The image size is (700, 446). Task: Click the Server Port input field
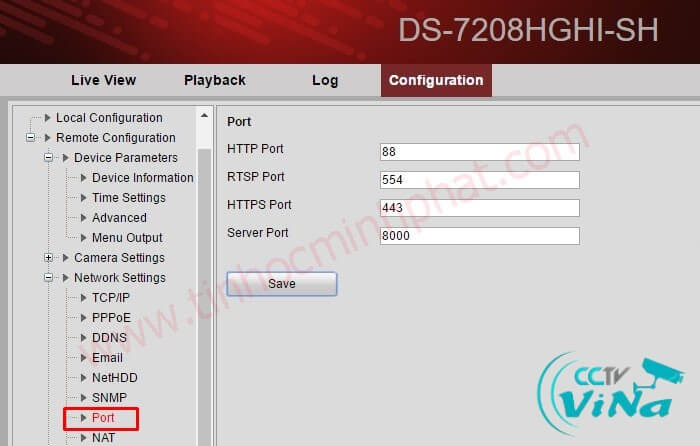[479, 236]
